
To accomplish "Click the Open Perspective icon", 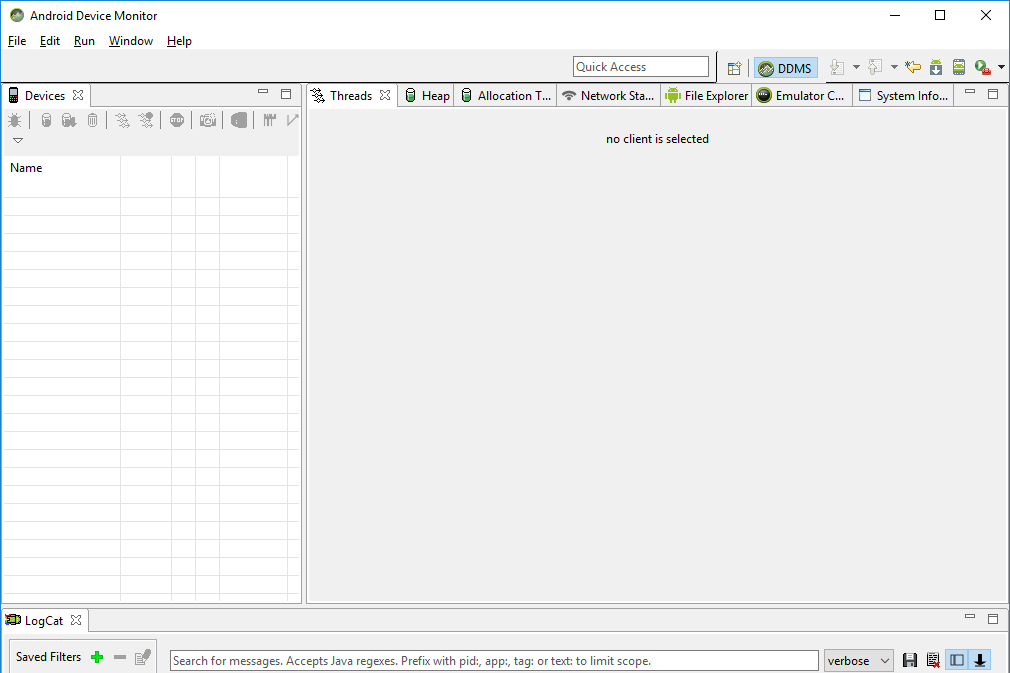I will coord(734,68).
